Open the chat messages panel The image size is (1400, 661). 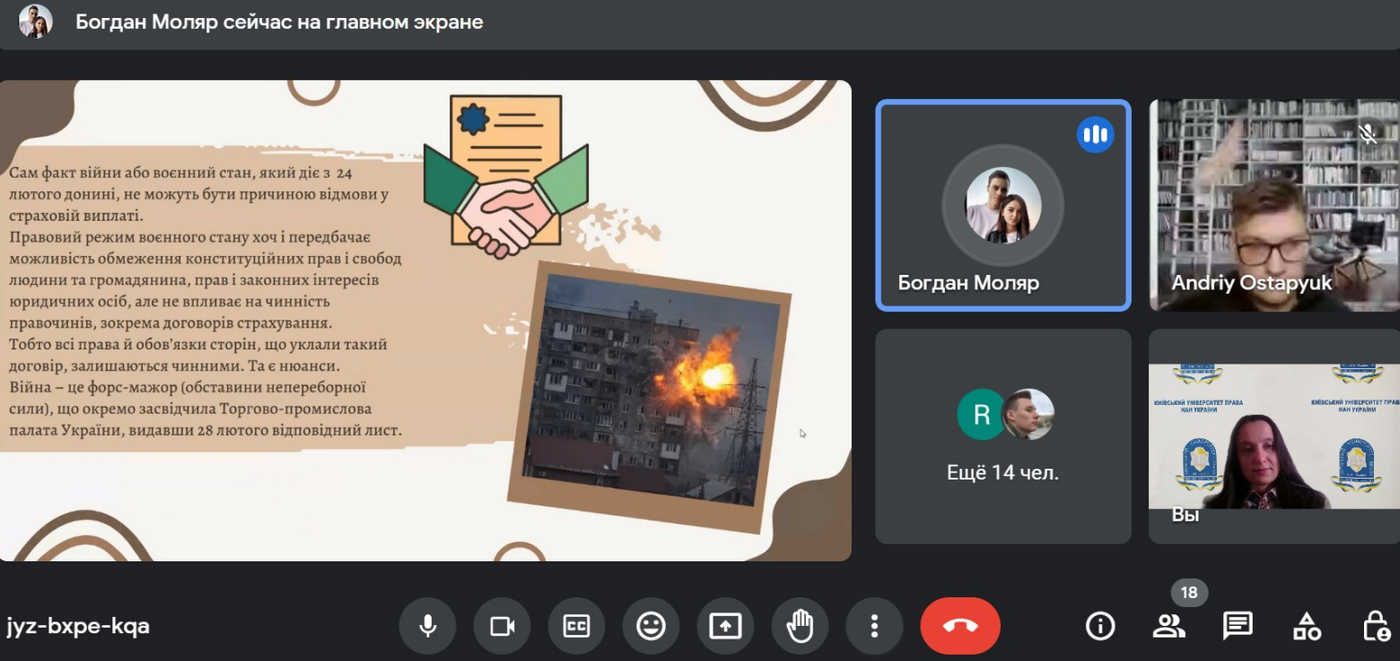click(1237, 626)
